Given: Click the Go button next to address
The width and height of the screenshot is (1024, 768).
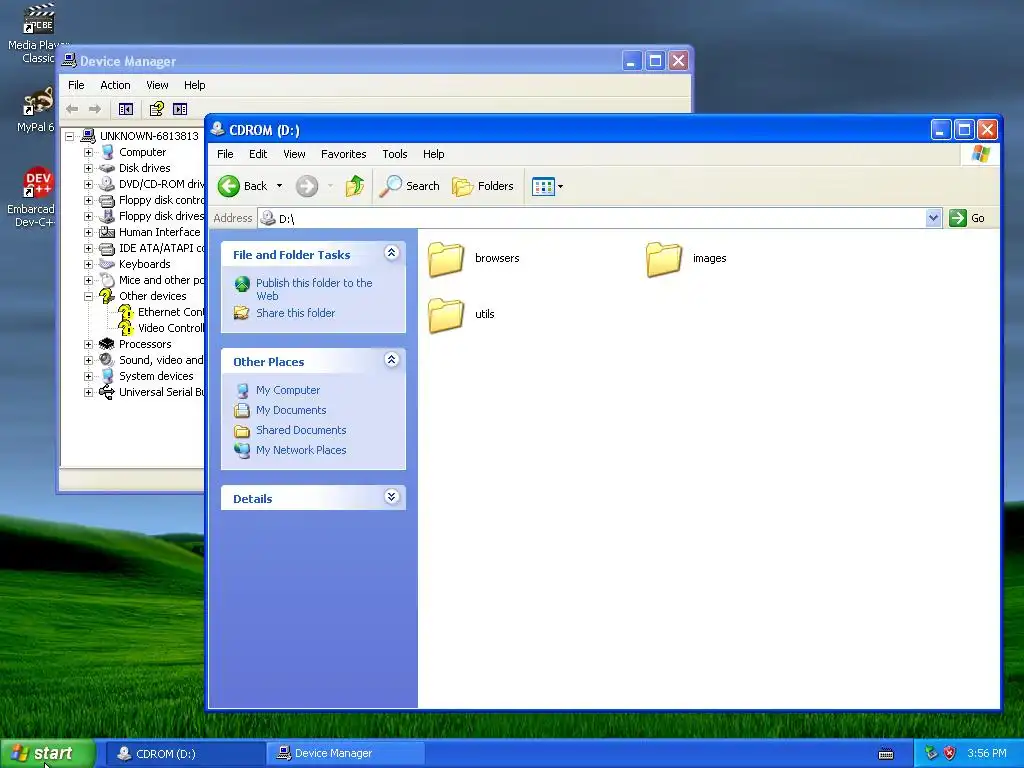Looking at the screenshot, I should tap(967, 218).
